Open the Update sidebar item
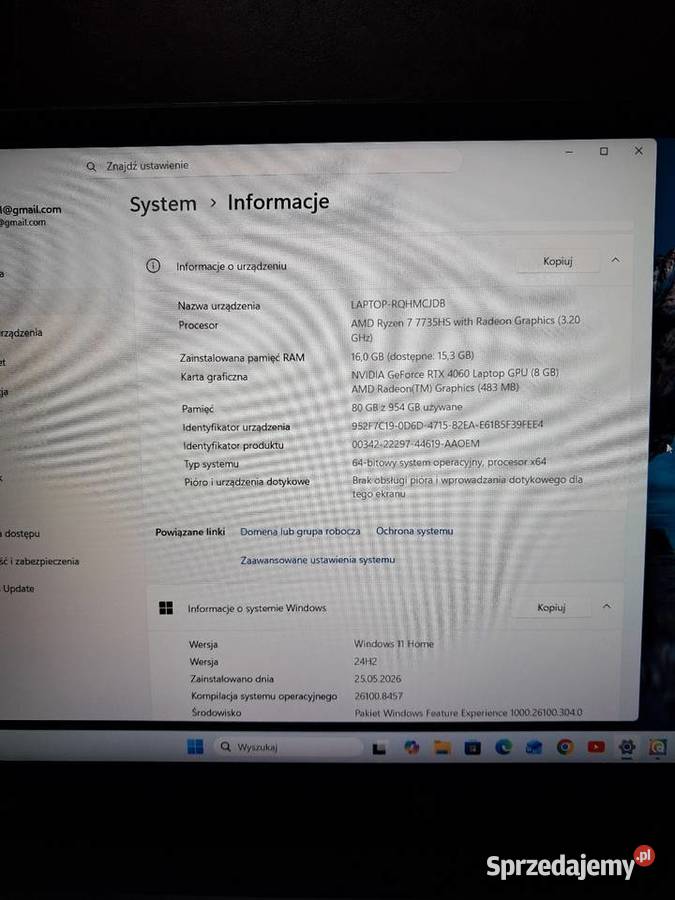 click(17, 588)
